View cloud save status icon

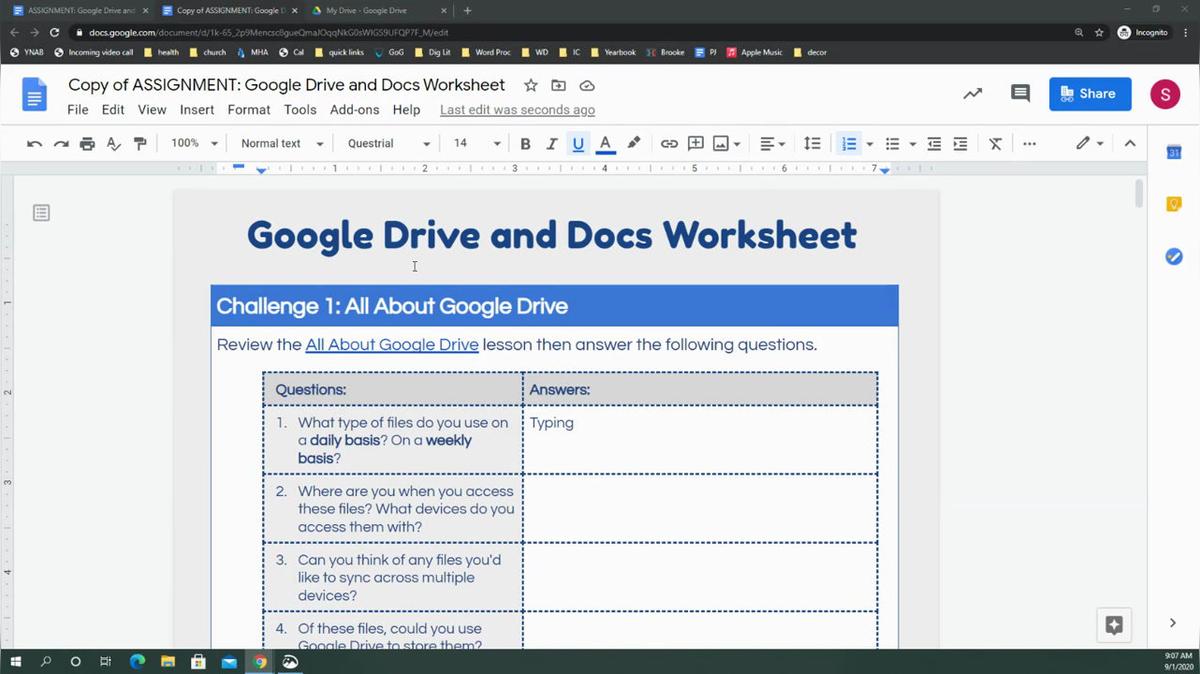[x=587, y=86]
